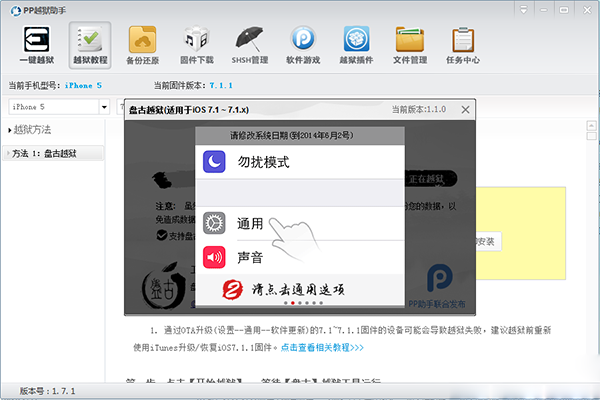
Task: Tap the 声音 sound speaker icon
Action: (214, 257)
